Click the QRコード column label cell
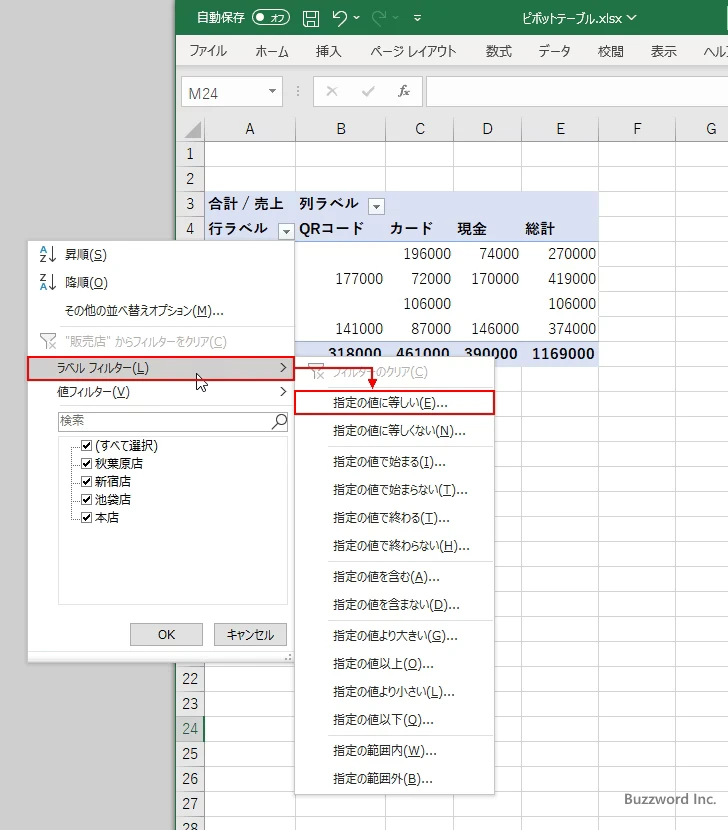This screenshot has width=728, height=830. 340,229
